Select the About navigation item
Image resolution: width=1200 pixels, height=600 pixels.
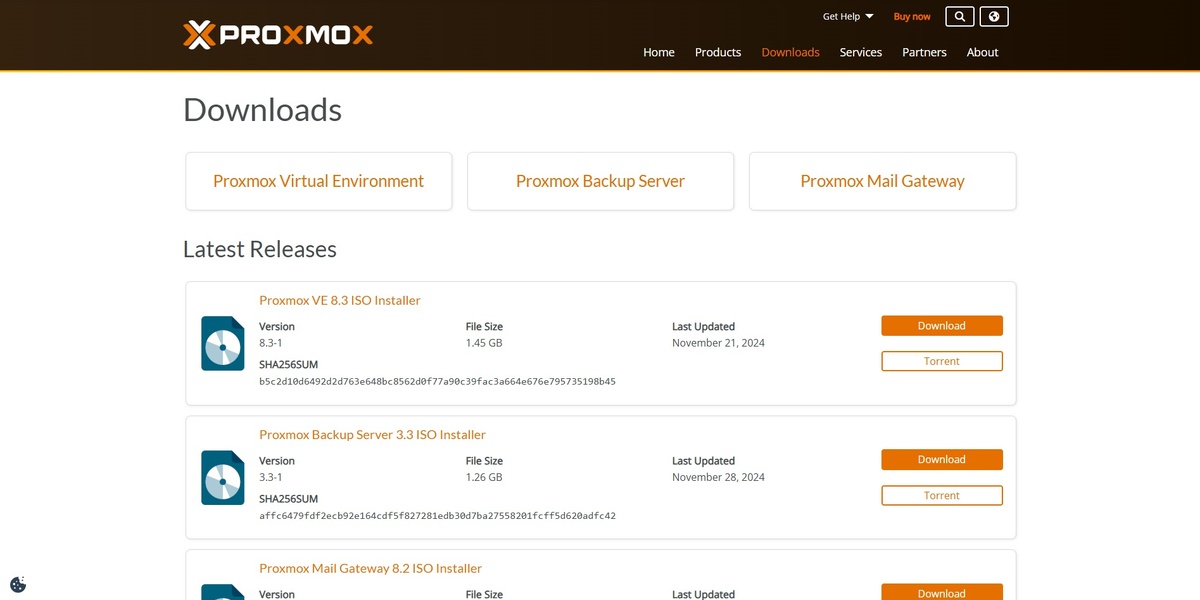click(x=982, y=52)
